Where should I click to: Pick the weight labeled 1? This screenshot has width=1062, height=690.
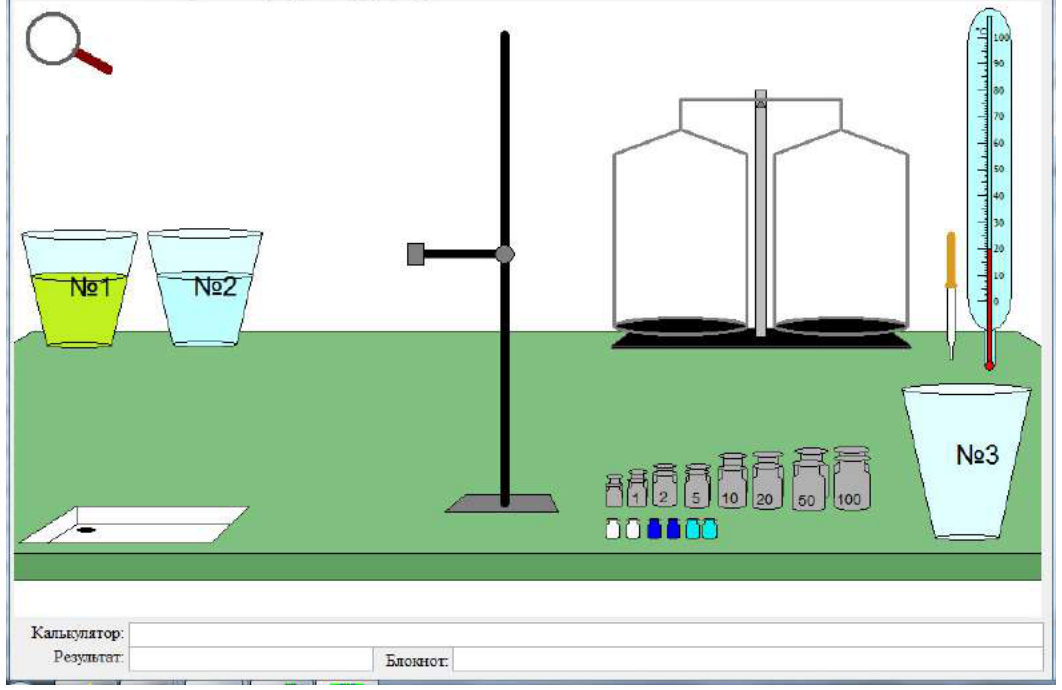tap(637, 488)
